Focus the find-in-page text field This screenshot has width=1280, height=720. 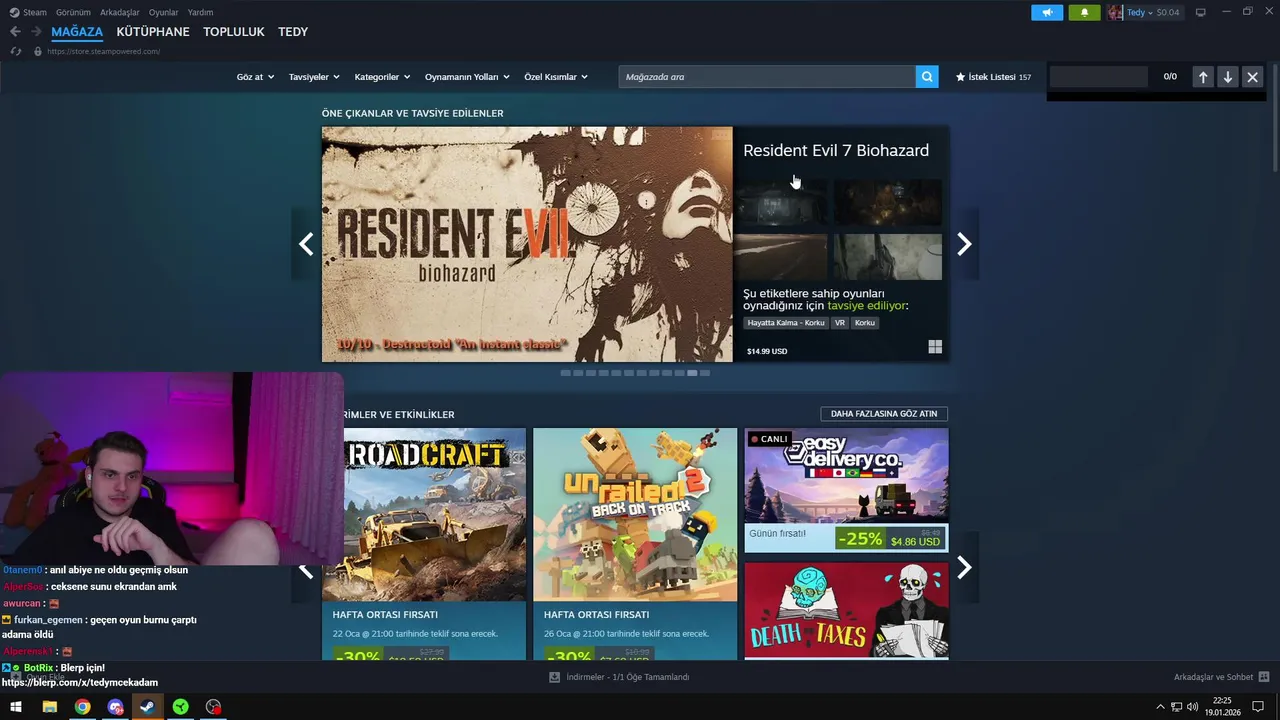pos(1098,76)
